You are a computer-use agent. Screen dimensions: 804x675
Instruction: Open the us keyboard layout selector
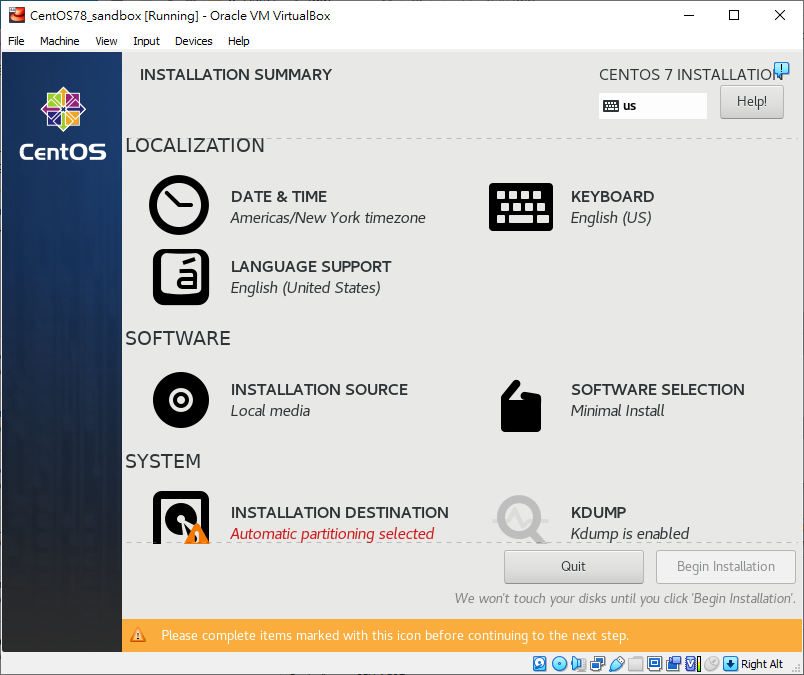point(652,105)
